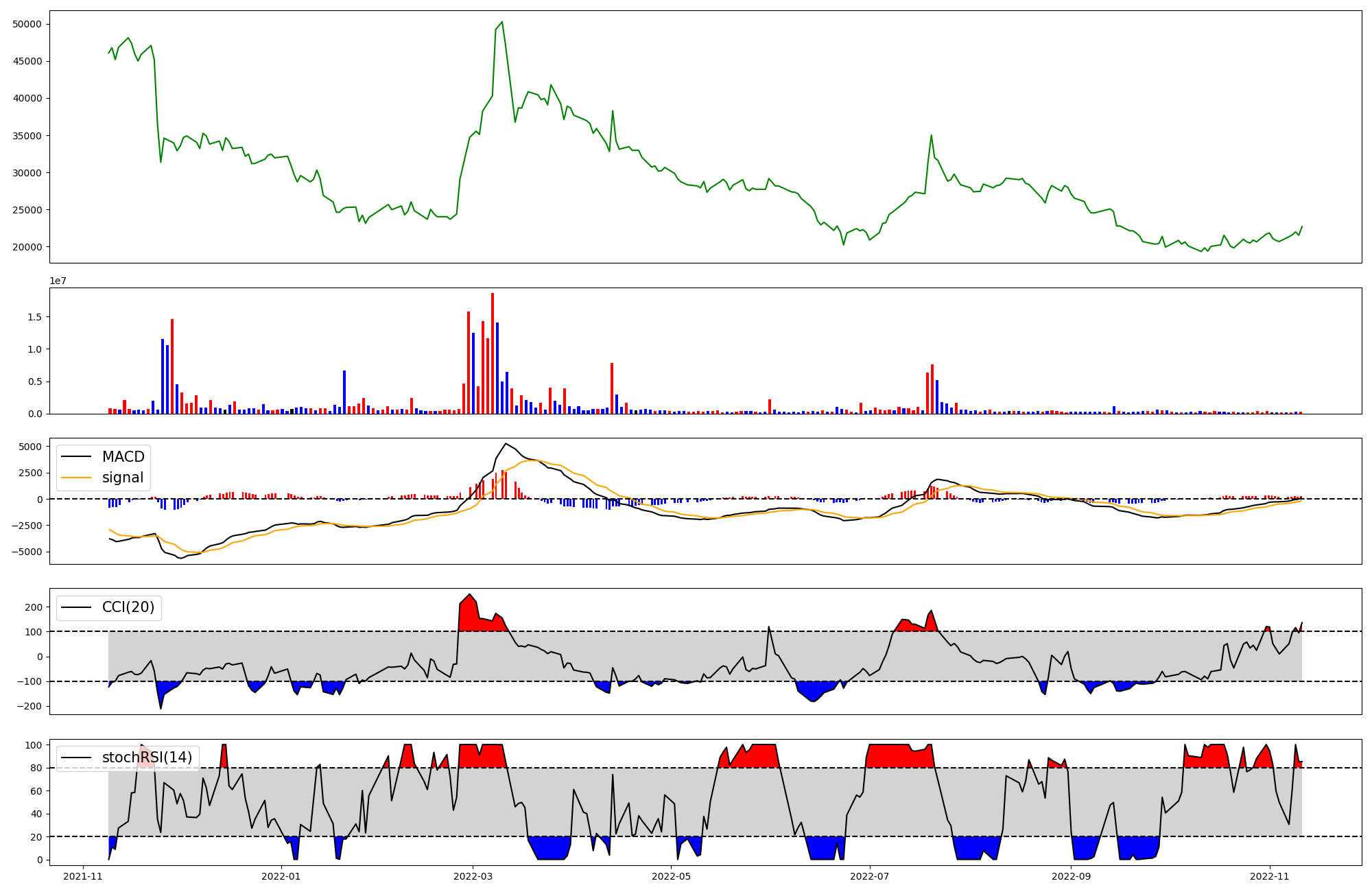This screenshot has height=892, width=1372.
Task: Click the 50000 price axis tick
Action: click(x=27, y=24)
